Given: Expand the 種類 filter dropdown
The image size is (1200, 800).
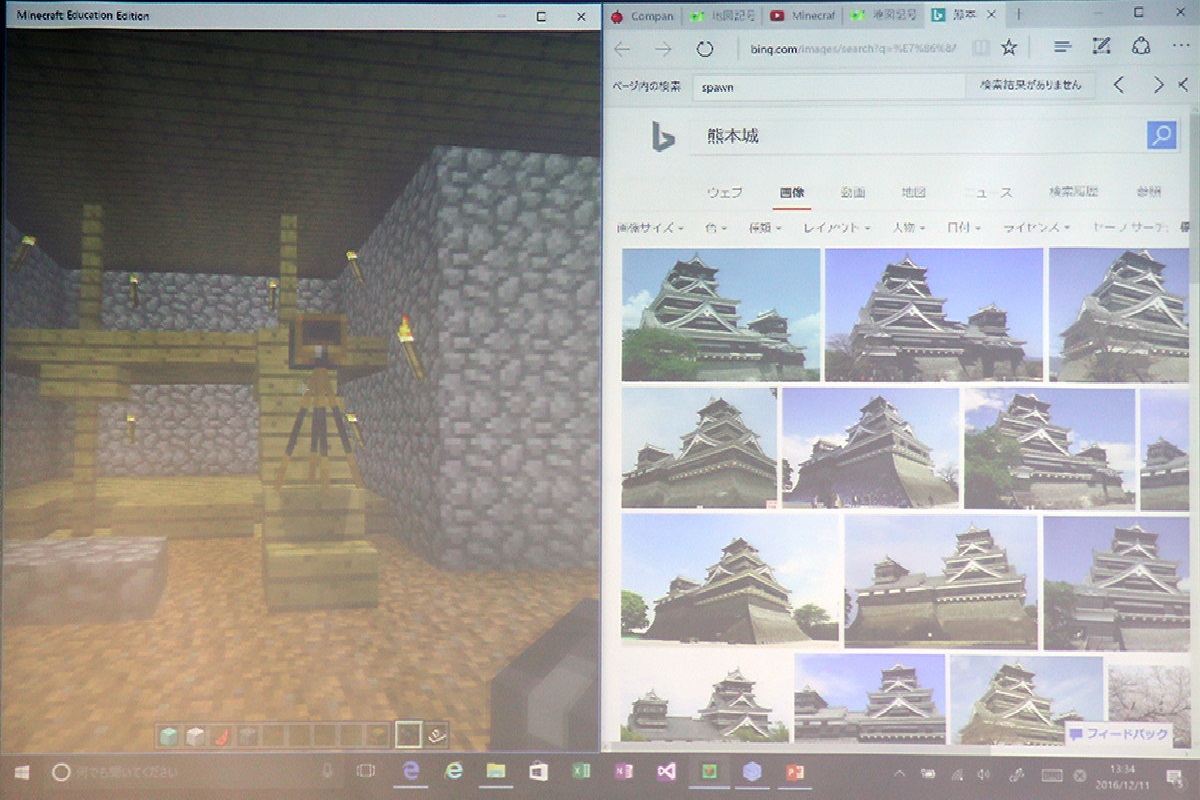Looking at the screenshot, I should click(765, 228).
